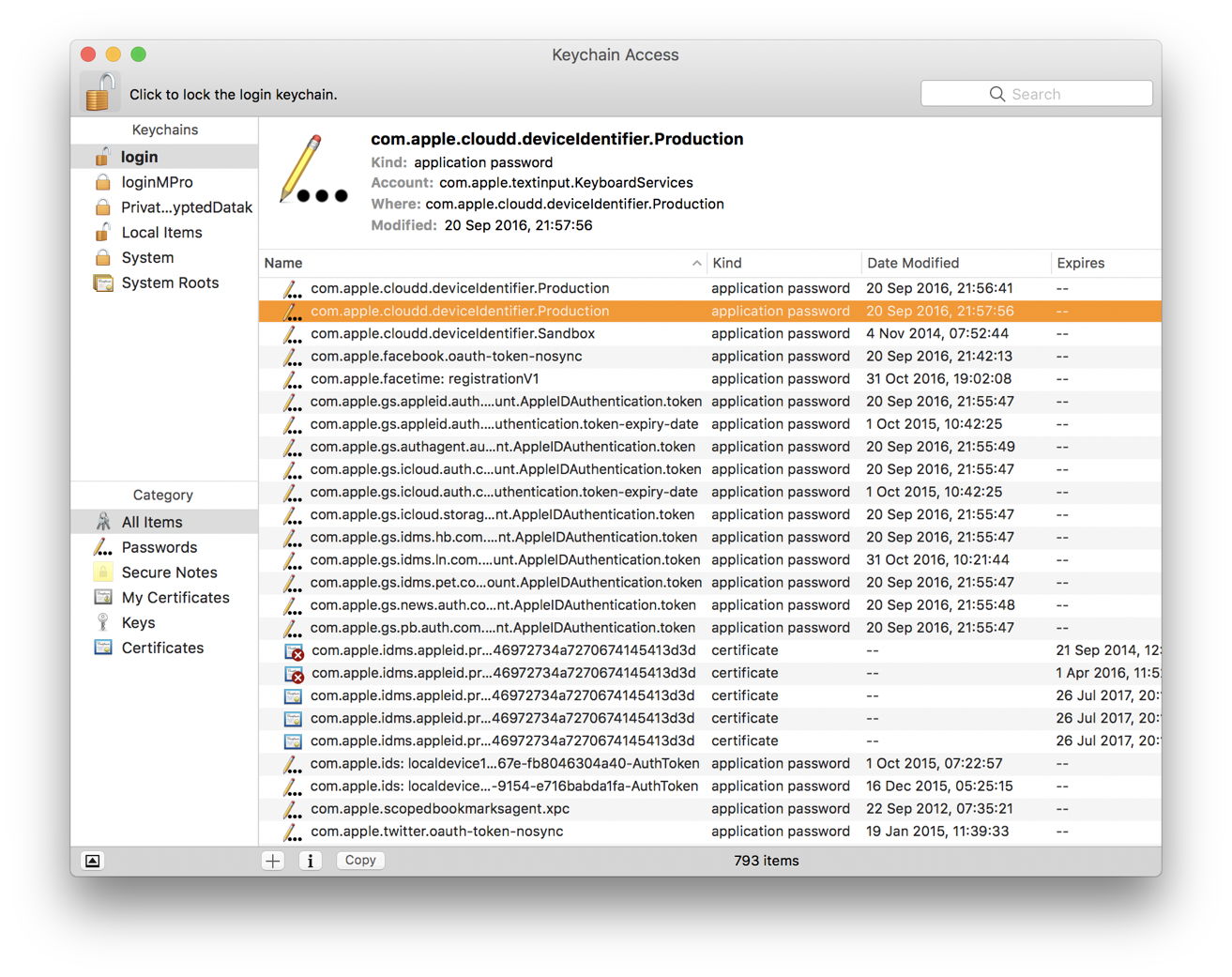Image resolution: width=1232 pixels, height=977 pixels.
Task: Click the padlock to lock login keychain
Action: tap(99, 93)
